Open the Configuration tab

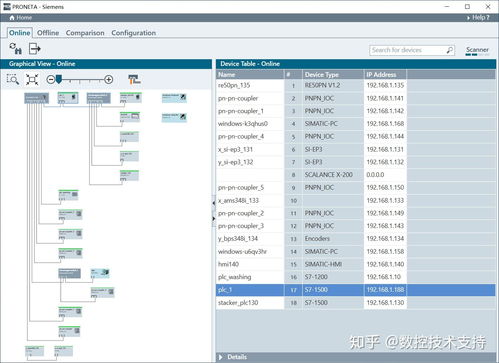click(134, 33)
